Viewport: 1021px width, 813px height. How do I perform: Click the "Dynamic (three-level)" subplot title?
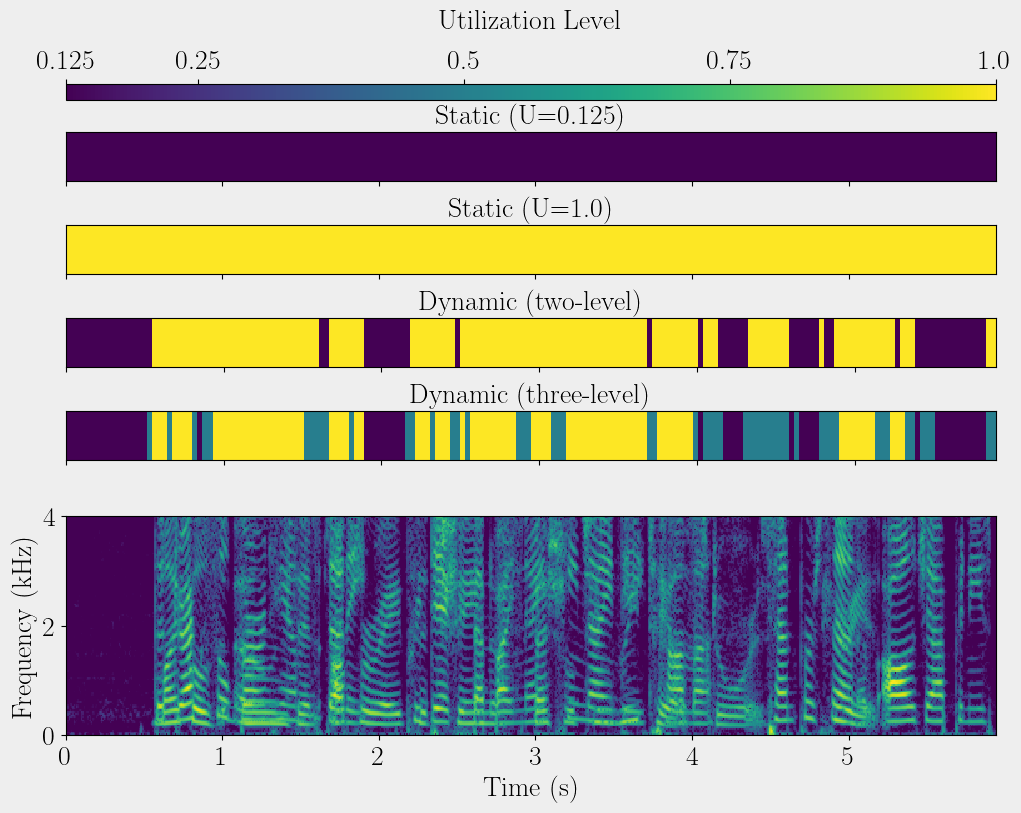pos(529,395)
